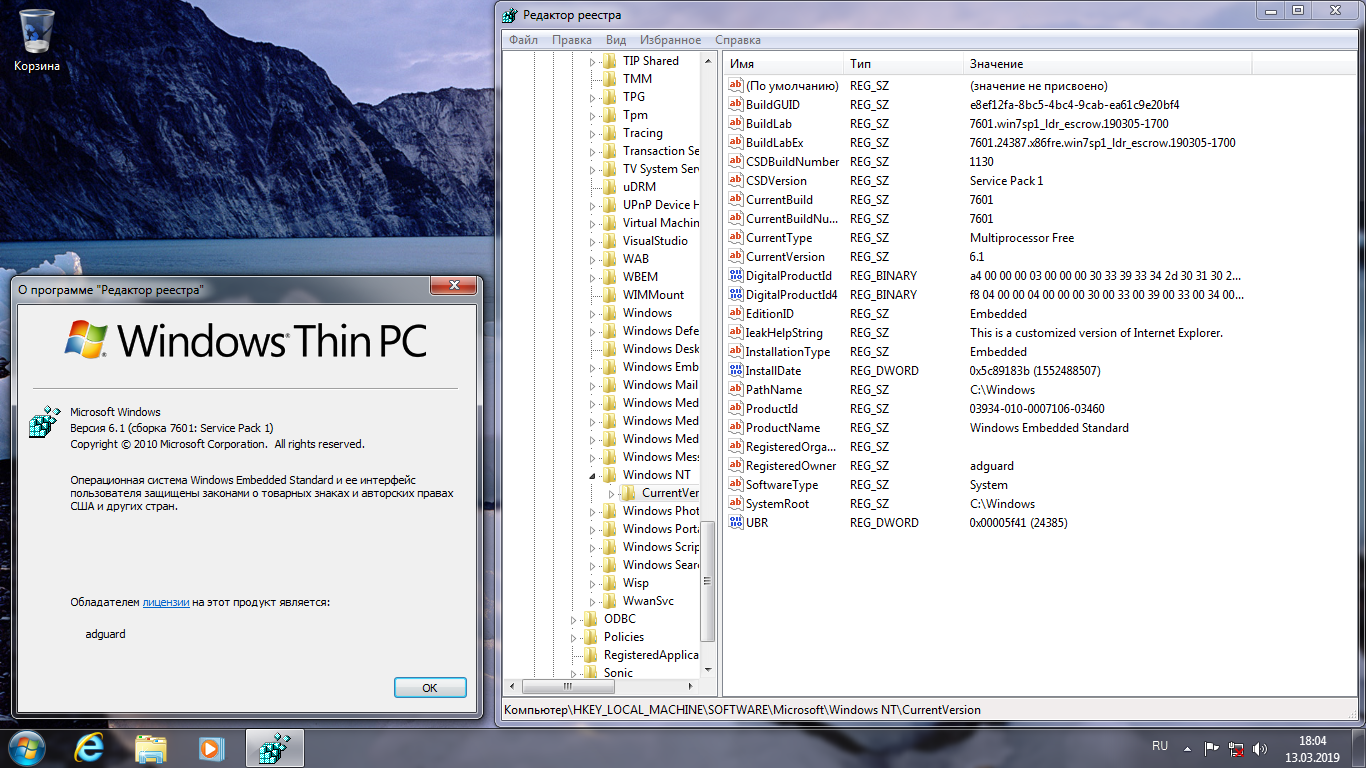Click the string icon next to CSDVersion
The height and width of the screenshot is (768, 1366).
click(736, 181)
